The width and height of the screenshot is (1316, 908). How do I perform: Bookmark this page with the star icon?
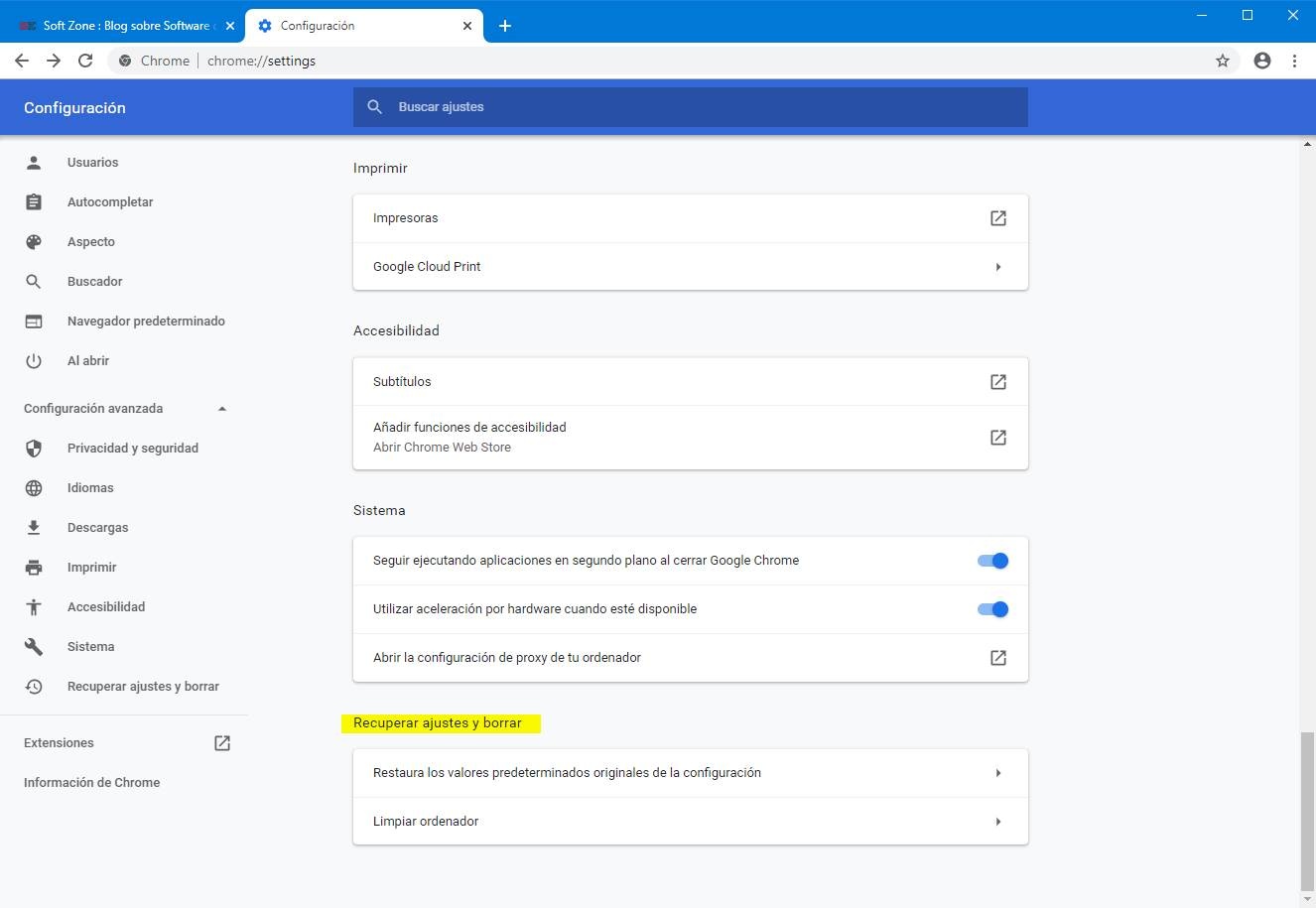click(1223, 61)
